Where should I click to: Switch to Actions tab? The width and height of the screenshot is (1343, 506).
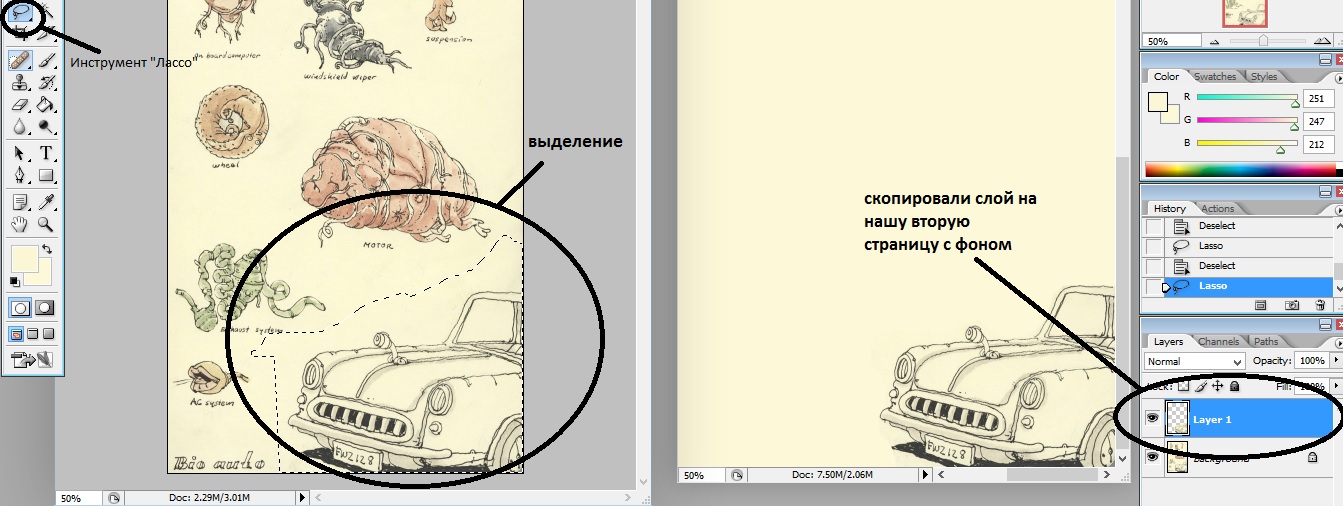[x=1217, y=208]
